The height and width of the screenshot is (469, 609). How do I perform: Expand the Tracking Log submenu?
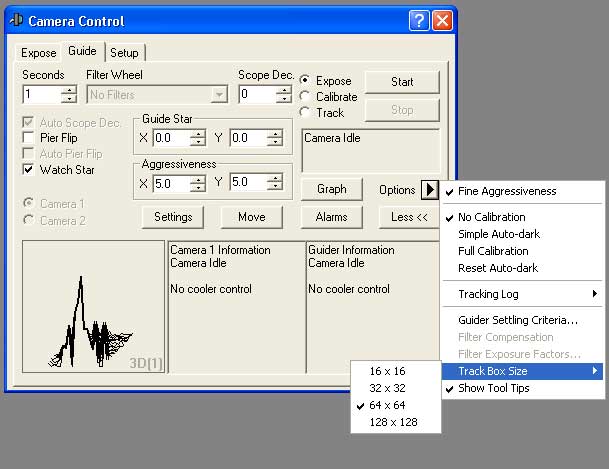524,294
